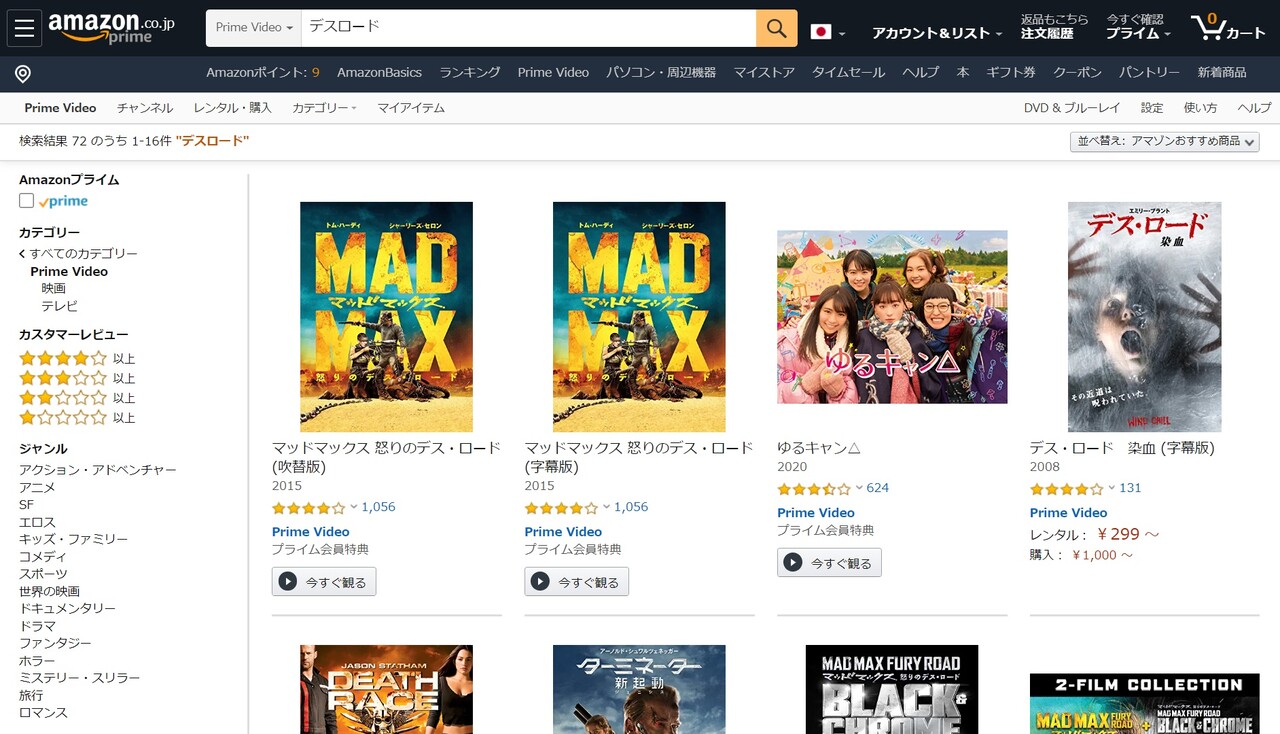Expand the カテゴリー submenu
This screenshot has width=1280, height=734.
point(324,107)
